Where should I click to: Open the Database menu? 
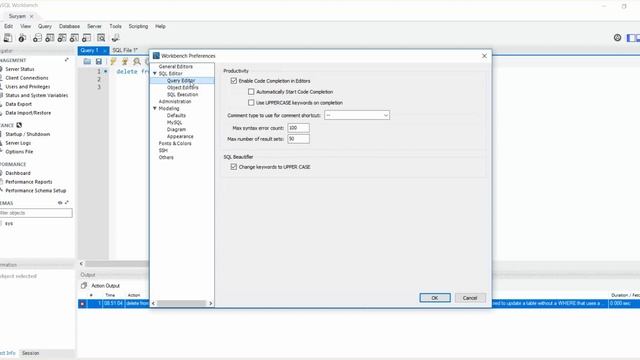point(69,26)
